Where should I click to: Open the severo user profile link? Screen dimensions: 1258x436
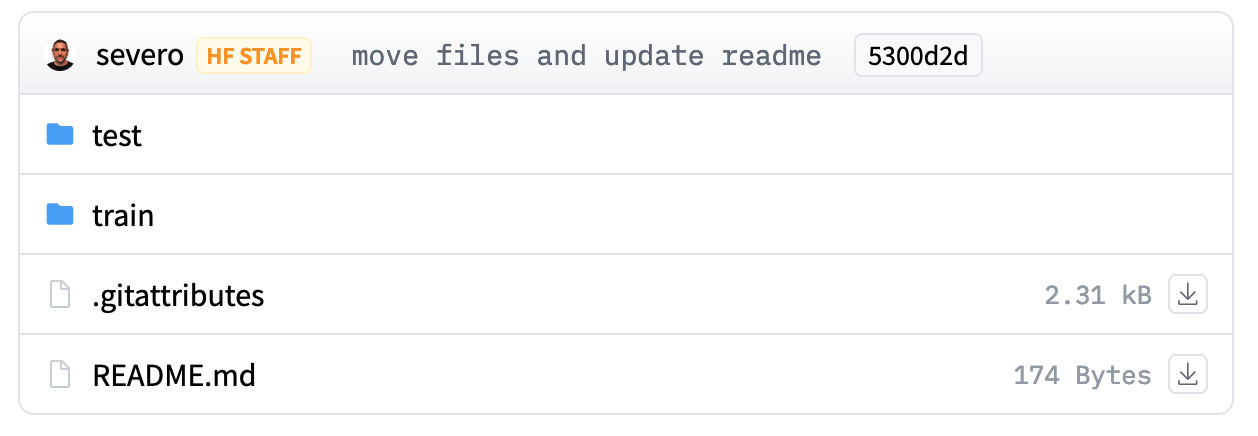coord(140,56)
